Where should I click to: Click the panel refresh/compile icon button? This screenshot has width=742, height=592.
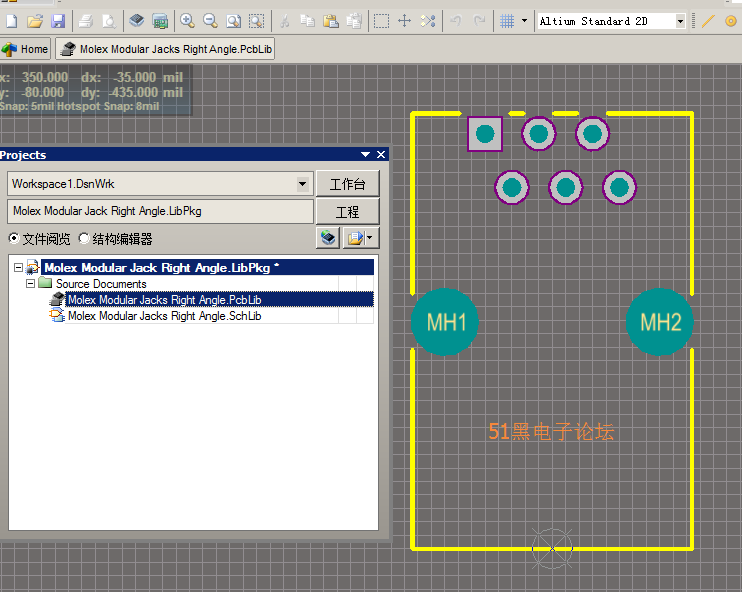click(x=328, y=238)
